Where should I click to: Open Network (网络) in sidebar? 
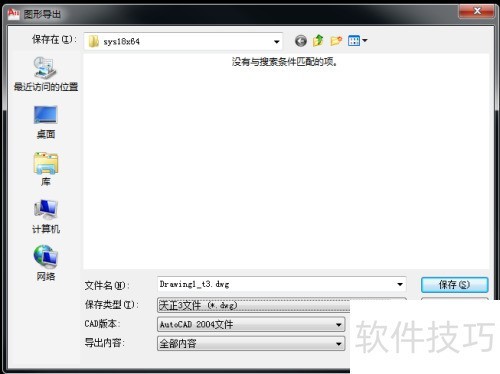tap(46, 263)
